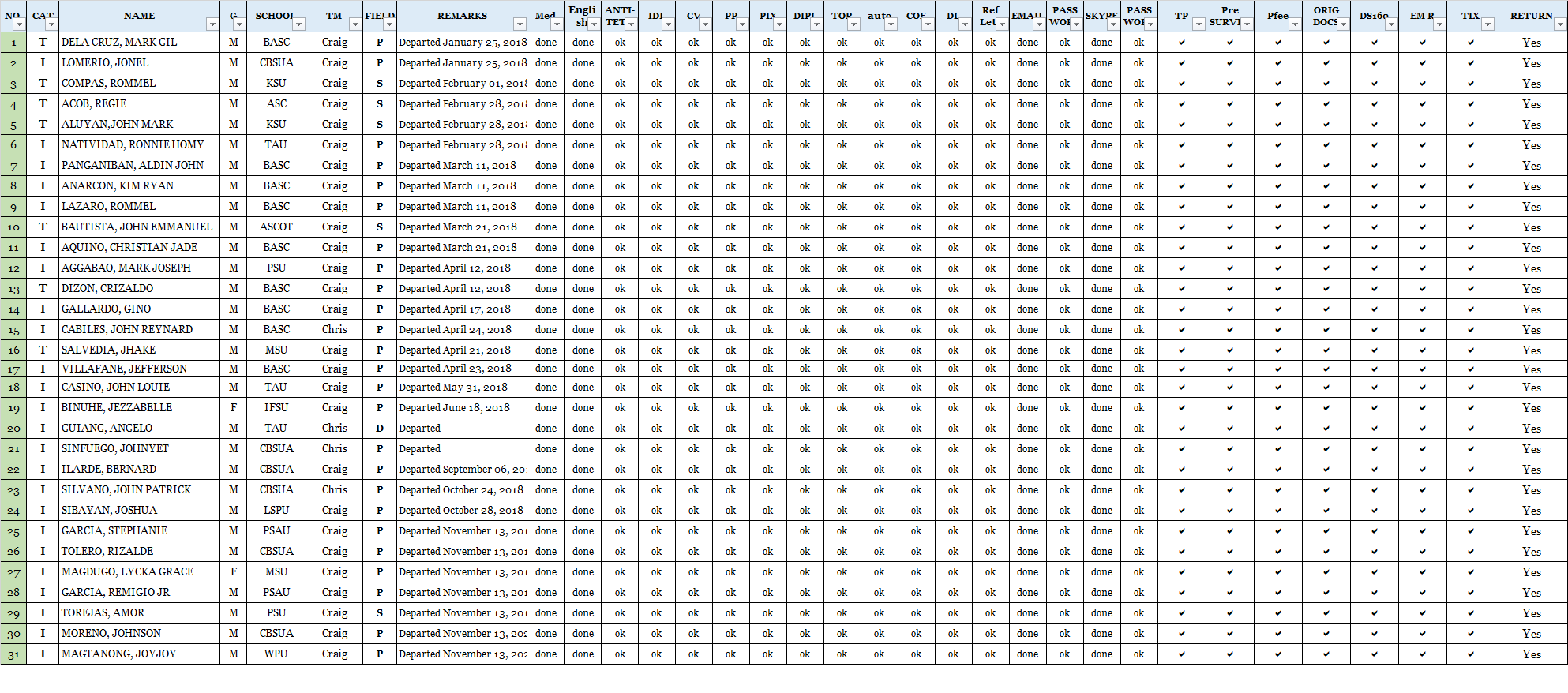Select the name 'BINUHE, JEZZABELLE'
This screenshot has height=693, width=1568.
pos(139,408)
